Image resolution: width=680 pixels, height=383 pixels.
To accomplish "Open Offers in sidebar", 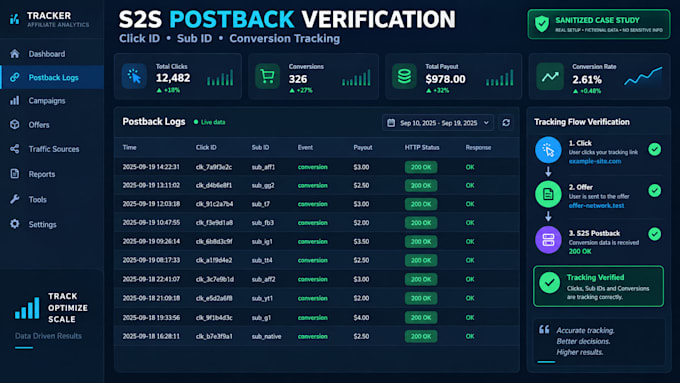I will click(52, 124).
